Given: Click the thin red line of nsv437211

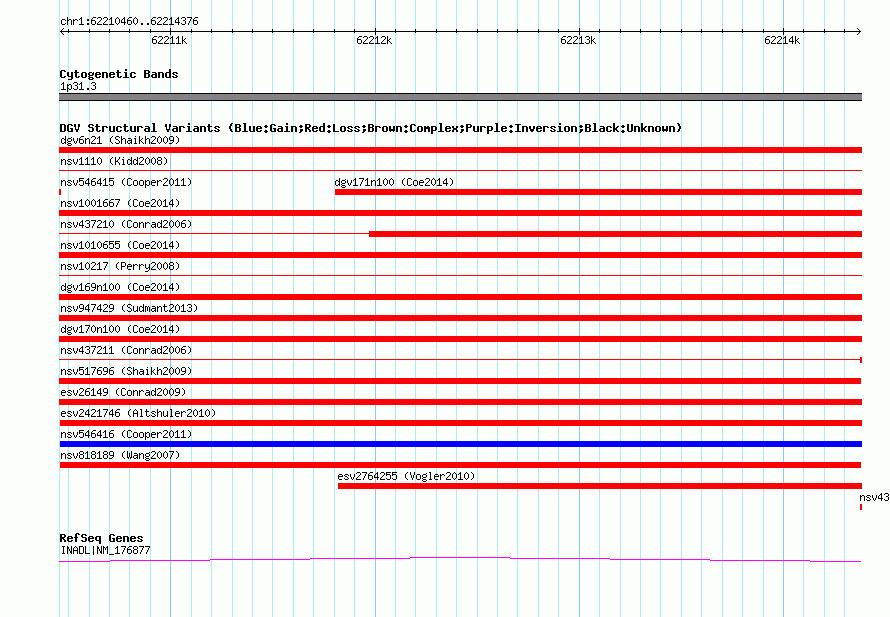Looking at the screenshot, I should [x=460, y=360].
